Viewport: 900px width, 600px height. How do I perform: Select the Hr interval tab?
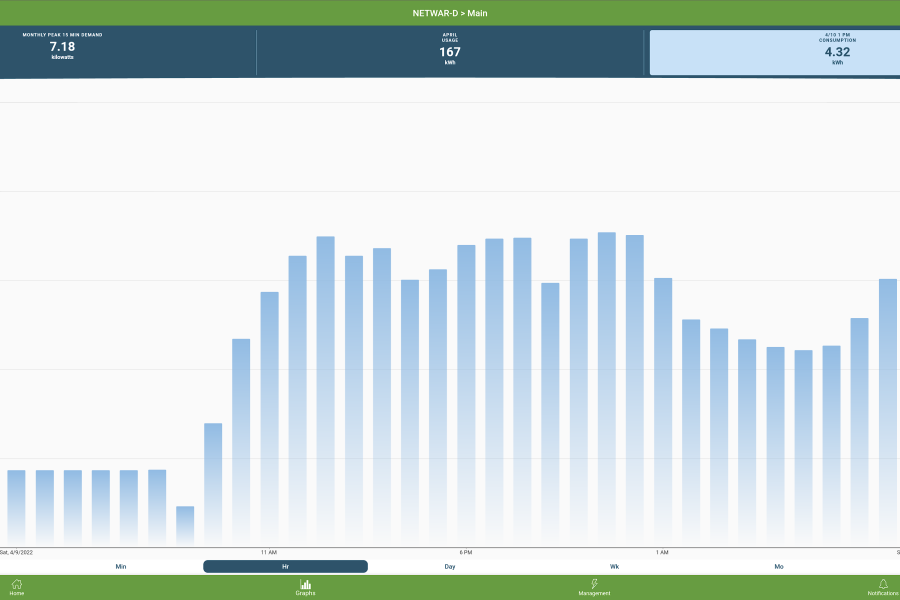tap(285, 566)
